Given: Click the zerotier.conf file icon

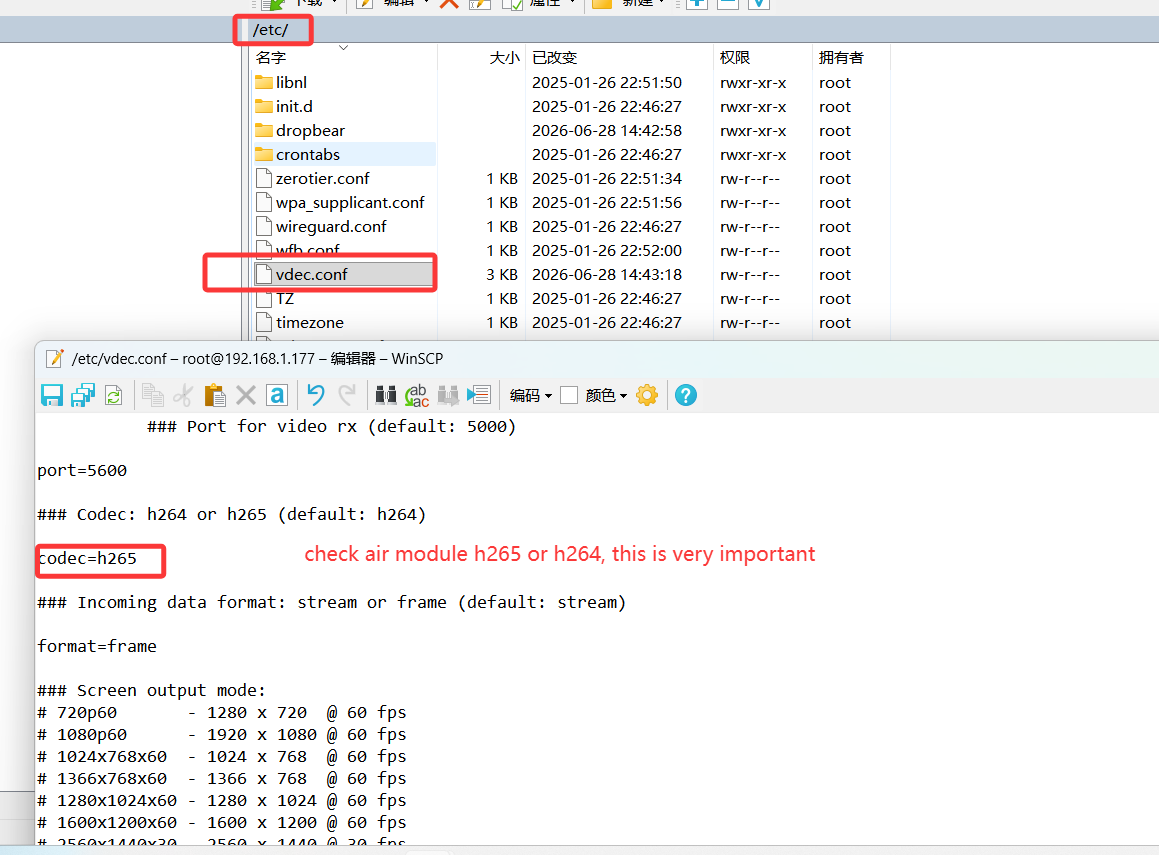Looking at the screenshot, I should pyautogui.click(x=264, y=178).
